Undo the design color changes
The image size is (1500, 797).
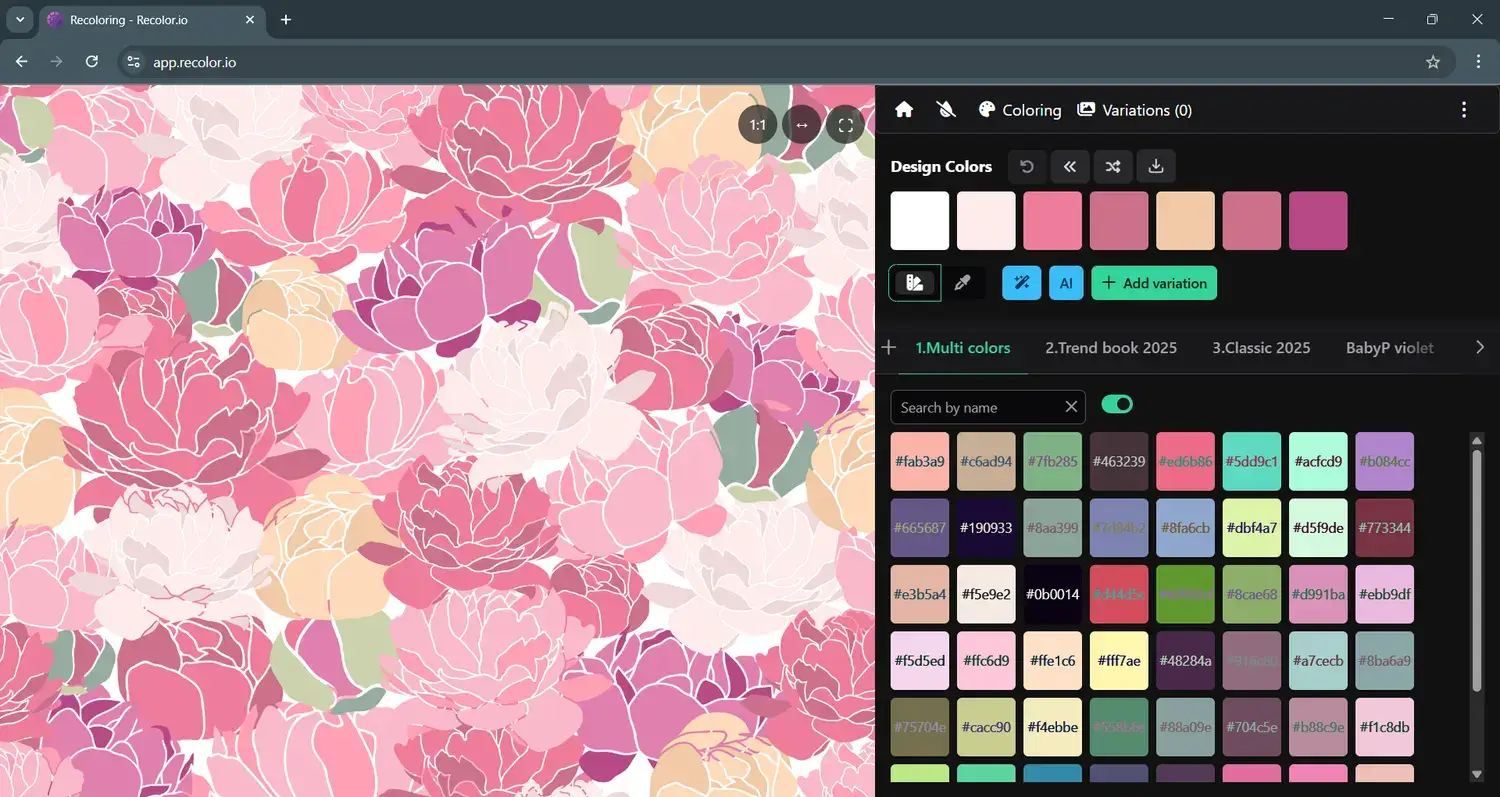coord(1026,166)
